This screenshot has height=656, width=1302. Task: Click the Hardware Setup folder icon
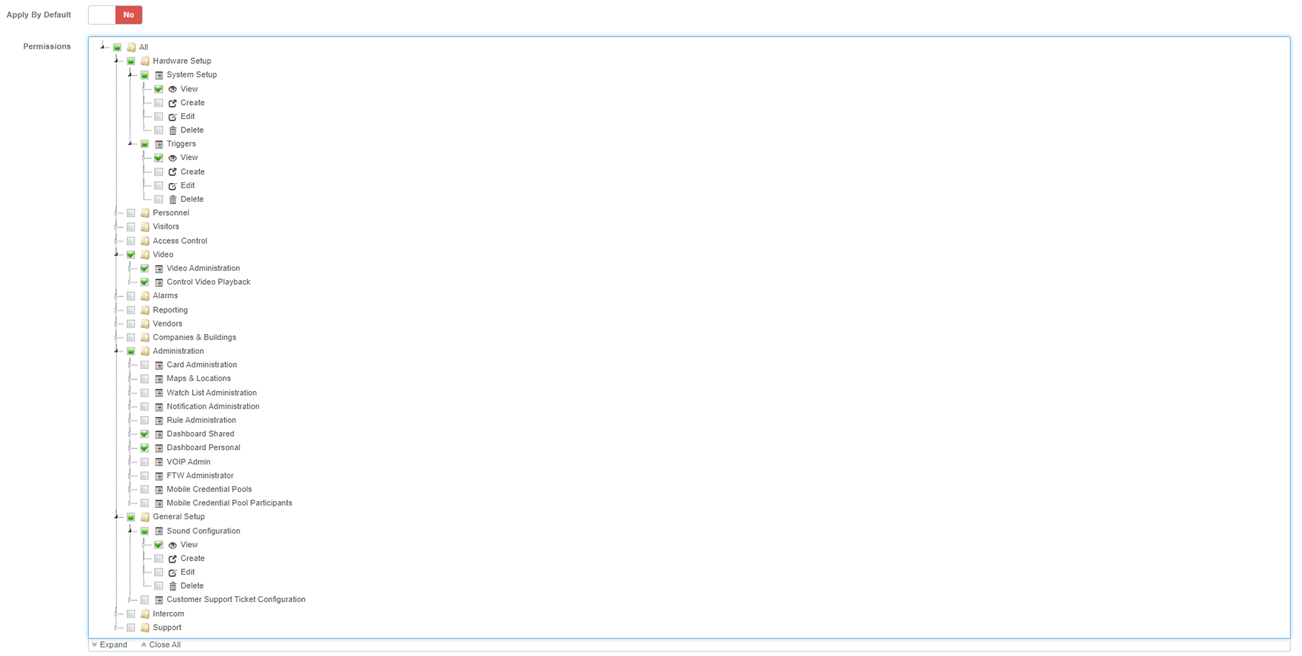pyautogui.click(x=145, y=61)
